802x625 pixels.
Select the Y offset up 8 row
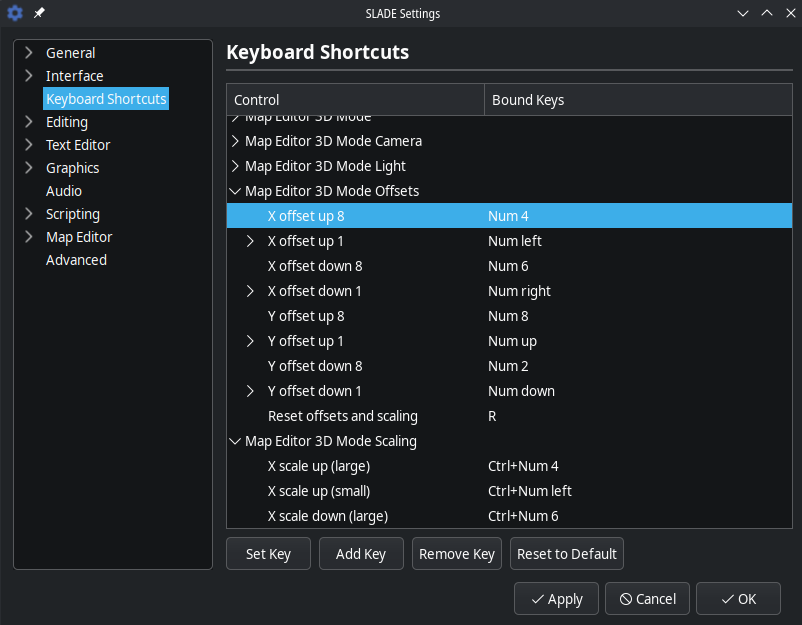point(509,316)
